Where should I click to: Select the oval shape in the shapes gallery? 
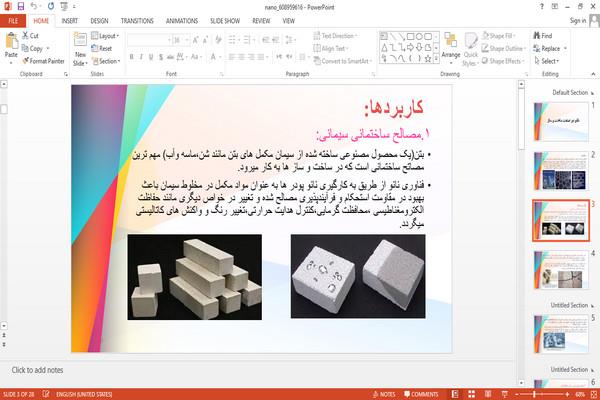tap(419, 36)
